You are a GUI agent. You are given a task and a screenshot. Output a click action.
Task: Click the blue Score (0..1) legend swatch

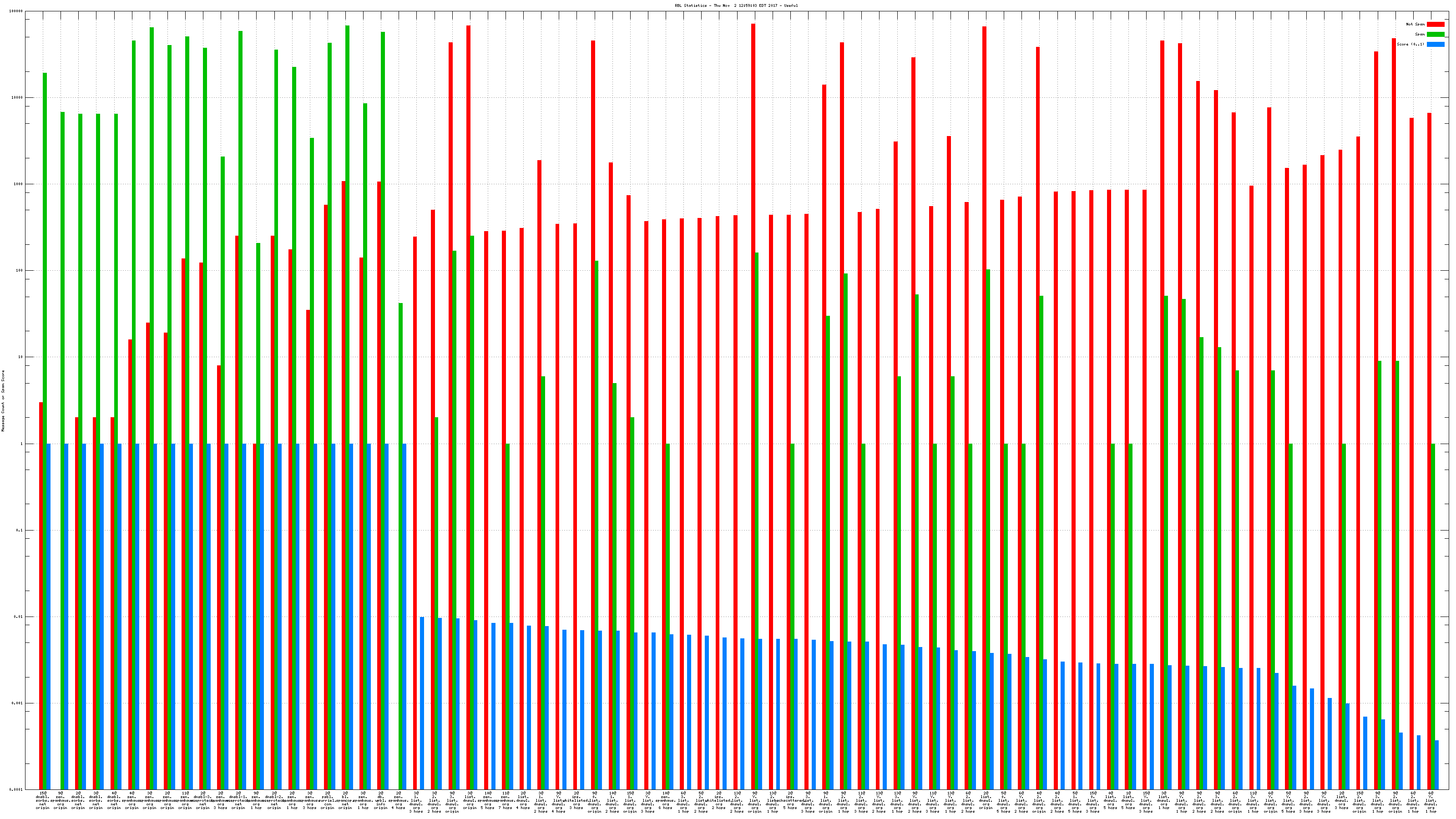pos(1435,44)
